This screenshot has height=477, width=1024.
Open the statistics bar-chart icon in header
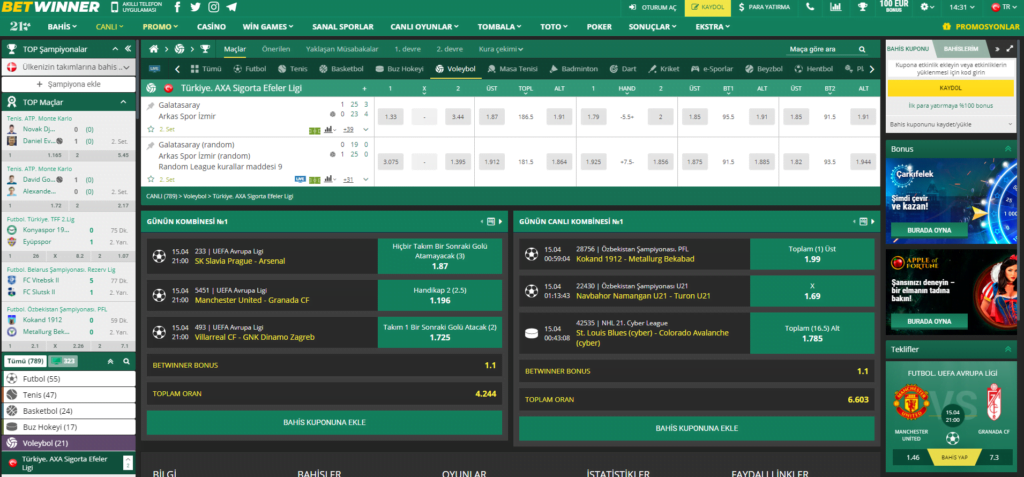(835, 7)
